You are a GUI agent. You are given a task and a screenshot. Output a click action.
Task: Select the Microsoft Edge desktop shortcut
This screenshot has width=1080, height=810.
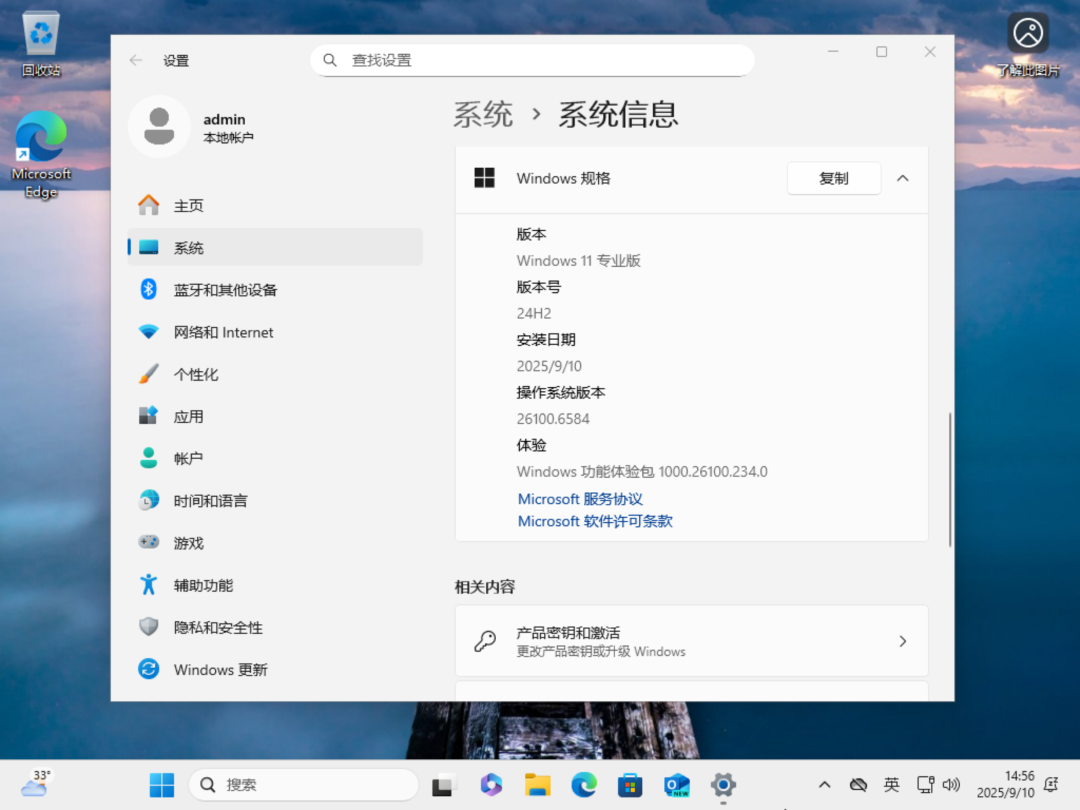click(x=41, y=154)
